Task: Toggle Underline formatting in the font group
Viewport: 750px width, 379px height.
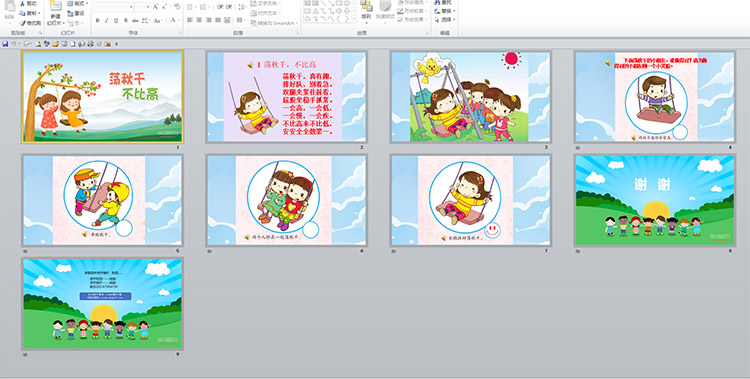Action: coord(116,21)
